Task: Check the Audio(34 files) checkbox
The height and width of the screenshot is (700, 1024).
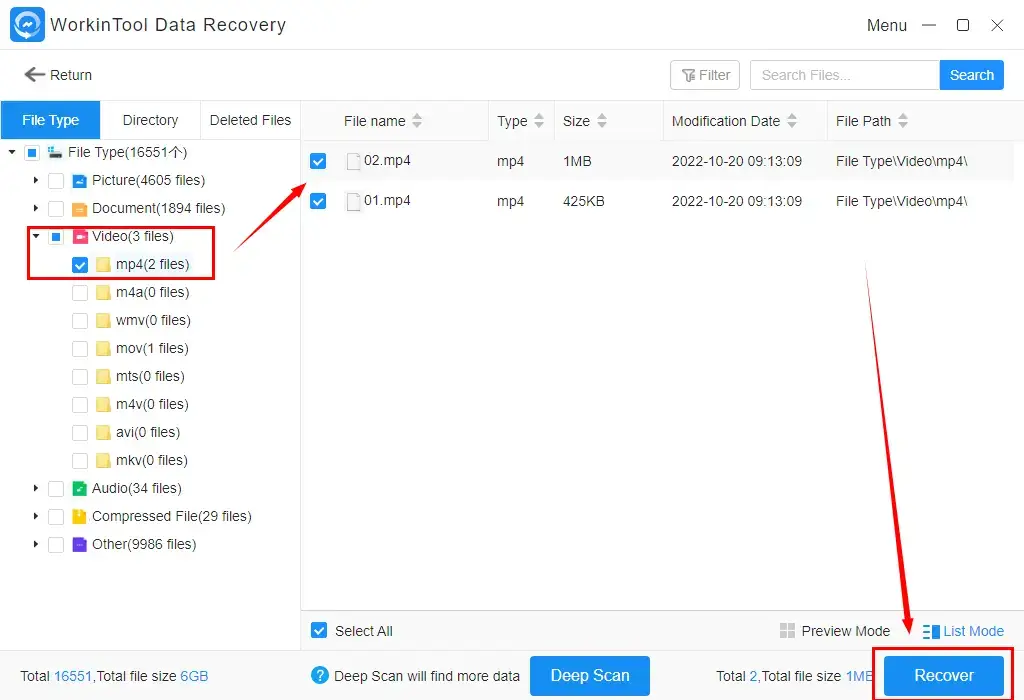Action: coord(56,488)
